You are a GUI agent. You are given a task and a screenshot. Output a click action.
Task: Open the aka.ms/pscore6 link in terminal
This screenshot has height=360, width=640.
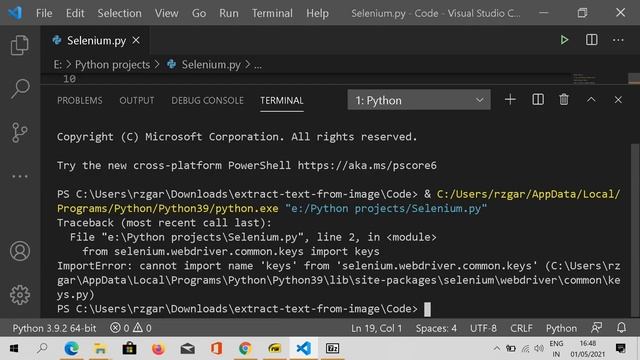pos(367,165)
